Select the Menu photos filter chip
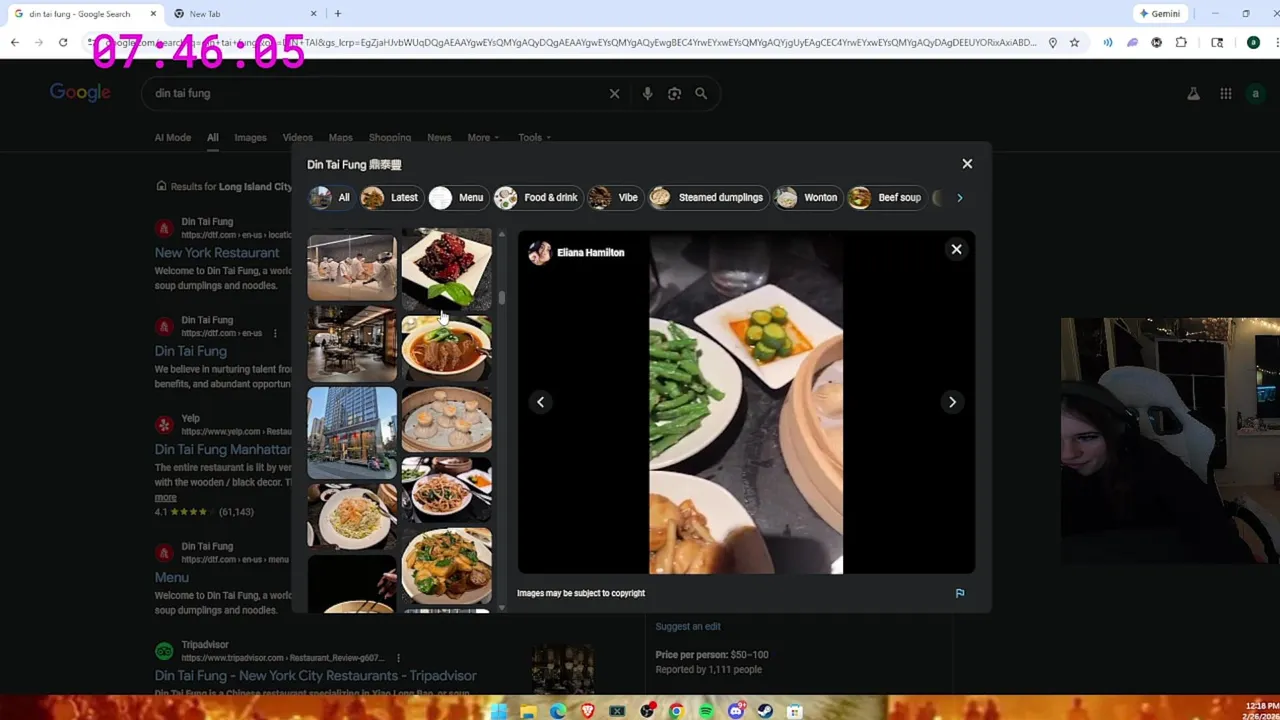Image resolution: width=1280 pixels, height=720 pixels. pyautogui.click(x=458, y=197)
